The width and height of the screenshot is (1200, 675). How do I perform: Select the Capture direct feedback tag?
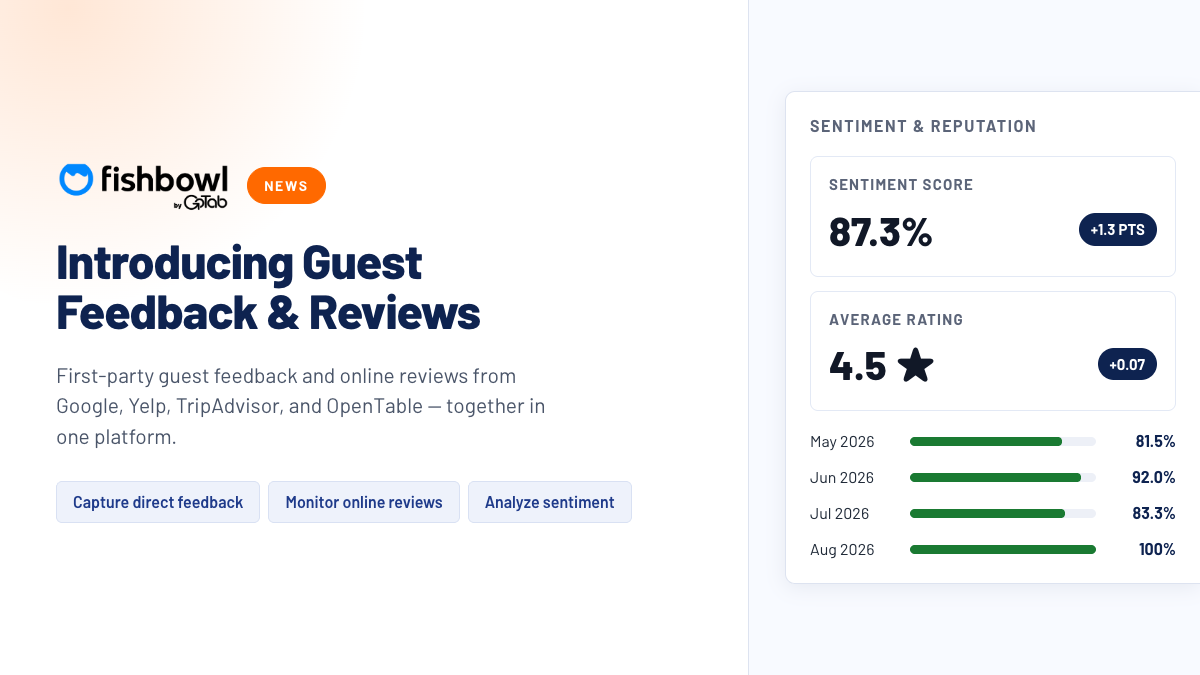(158, 502)
